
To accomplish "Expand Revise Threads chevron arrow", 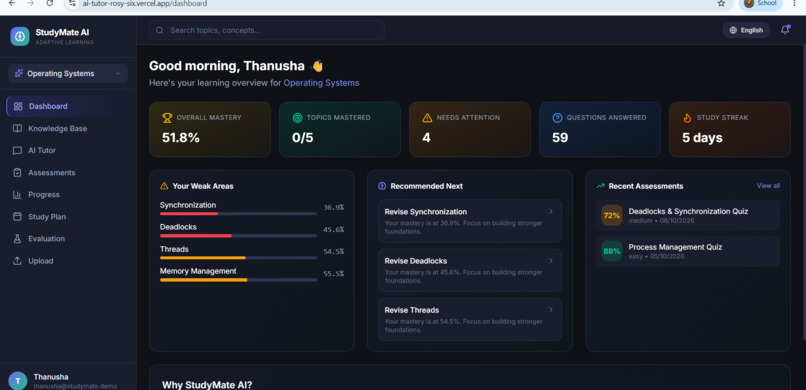I will click(x=551, y=310).
